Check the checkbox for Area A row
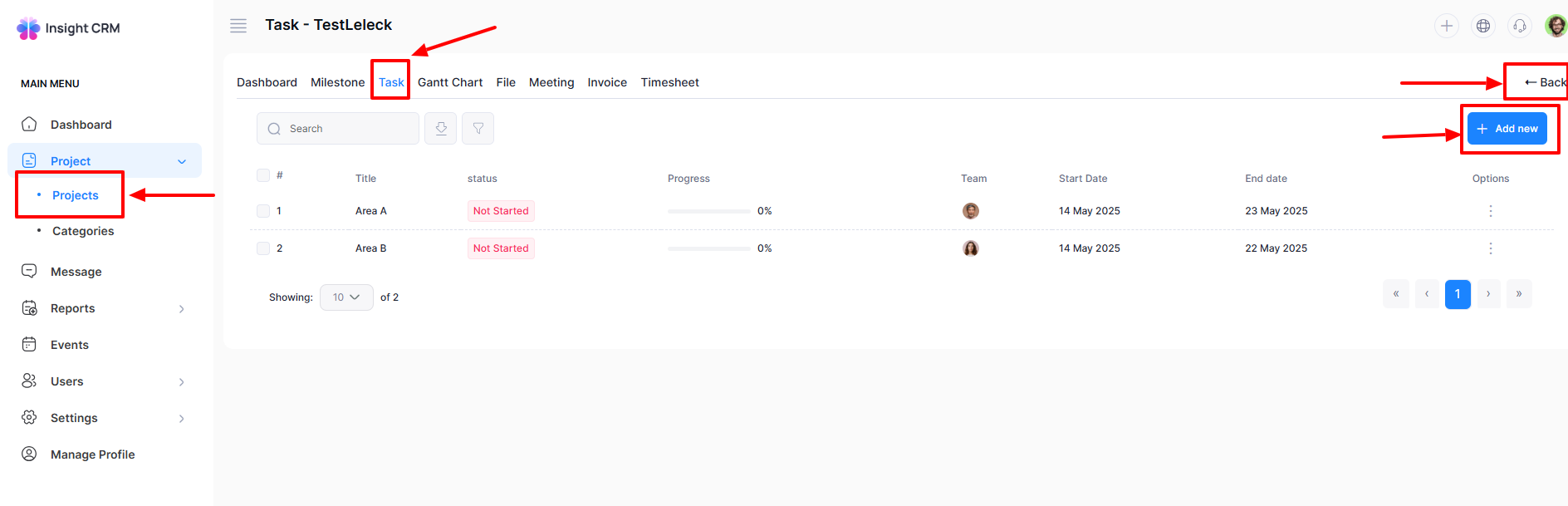 [x=263, y=211]
